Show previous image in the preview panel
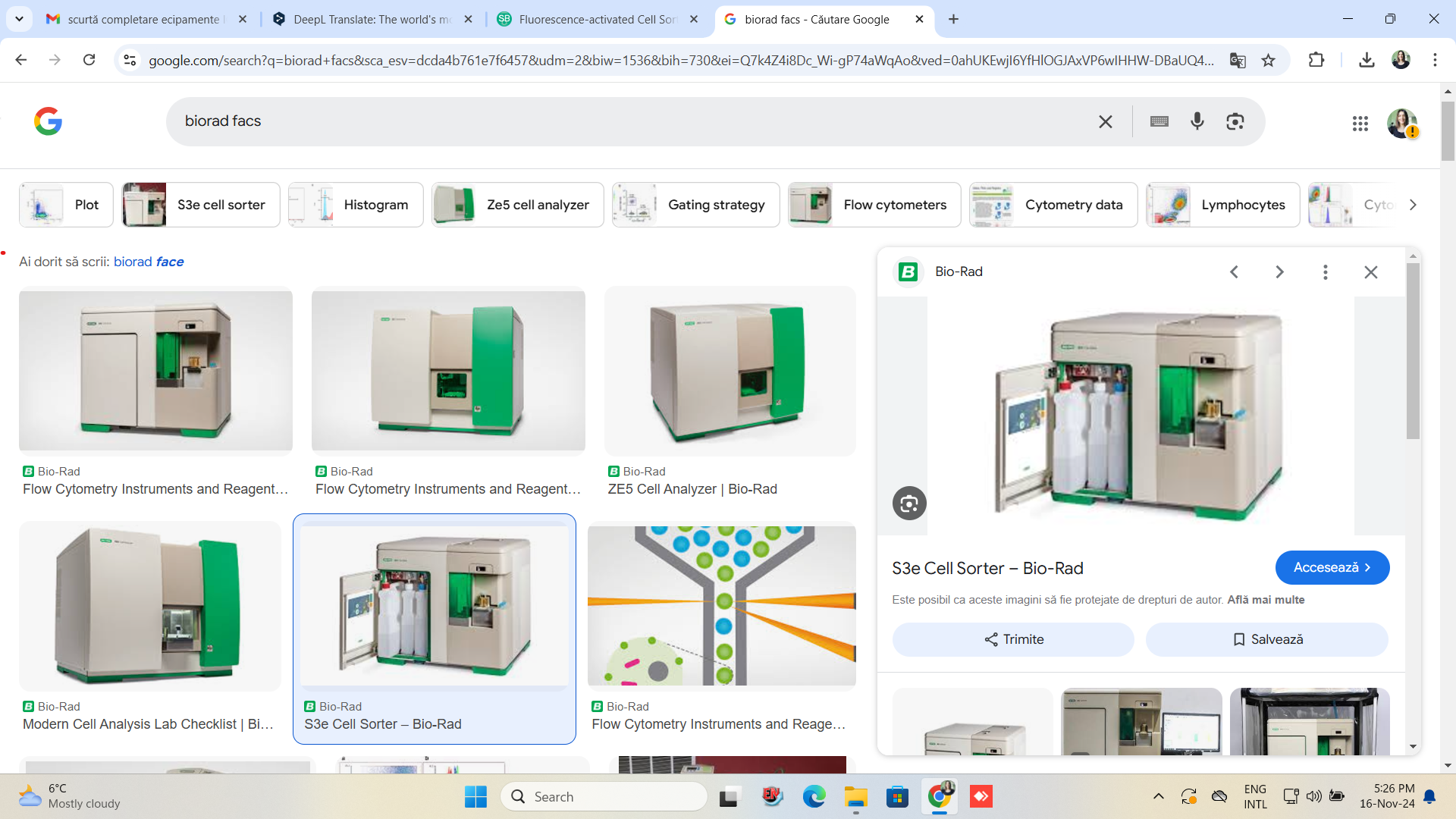The height and width of the screenshot is (819, 1456). point(1235,271)
